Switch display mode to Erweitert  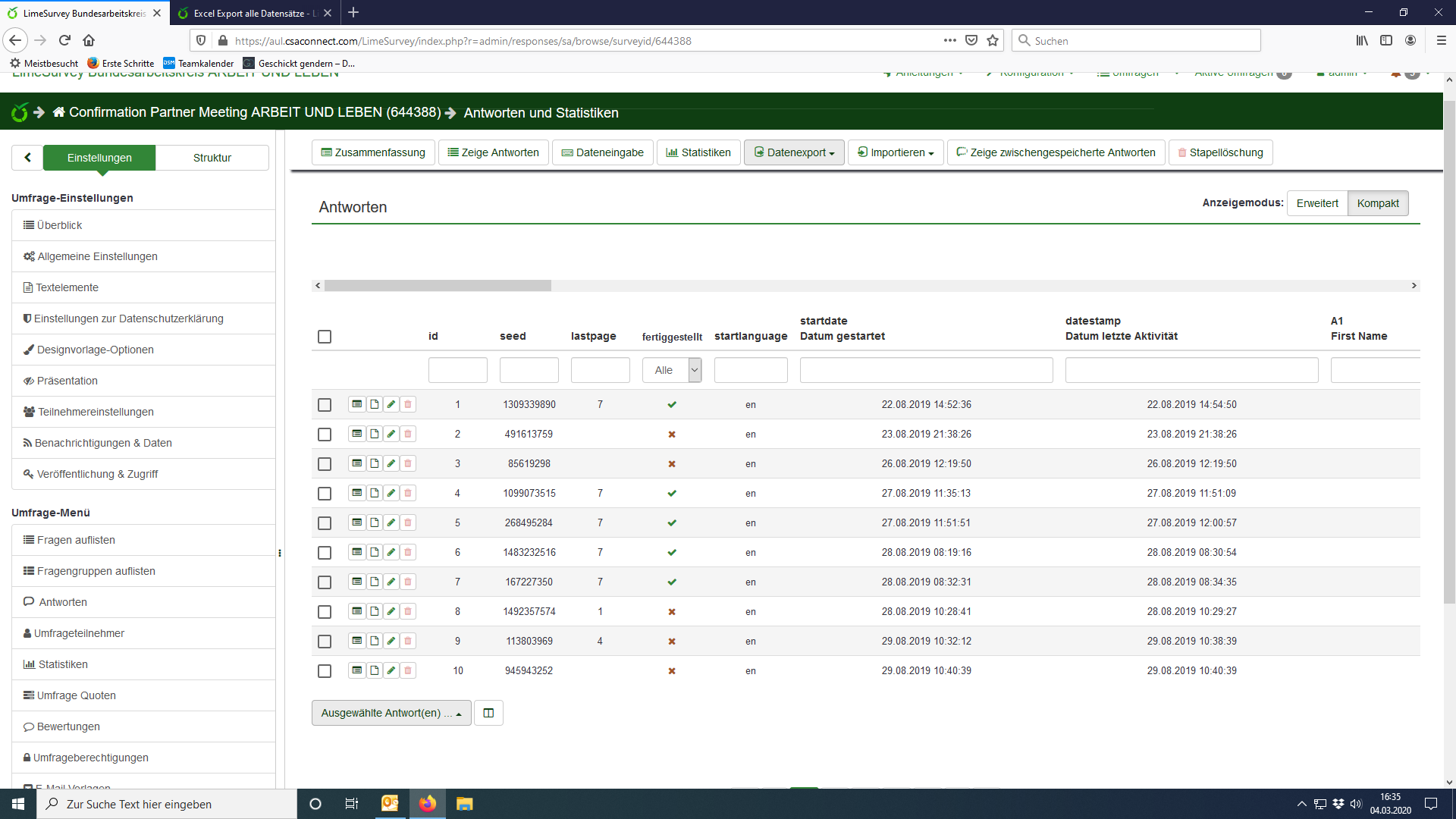(1316, 203)
